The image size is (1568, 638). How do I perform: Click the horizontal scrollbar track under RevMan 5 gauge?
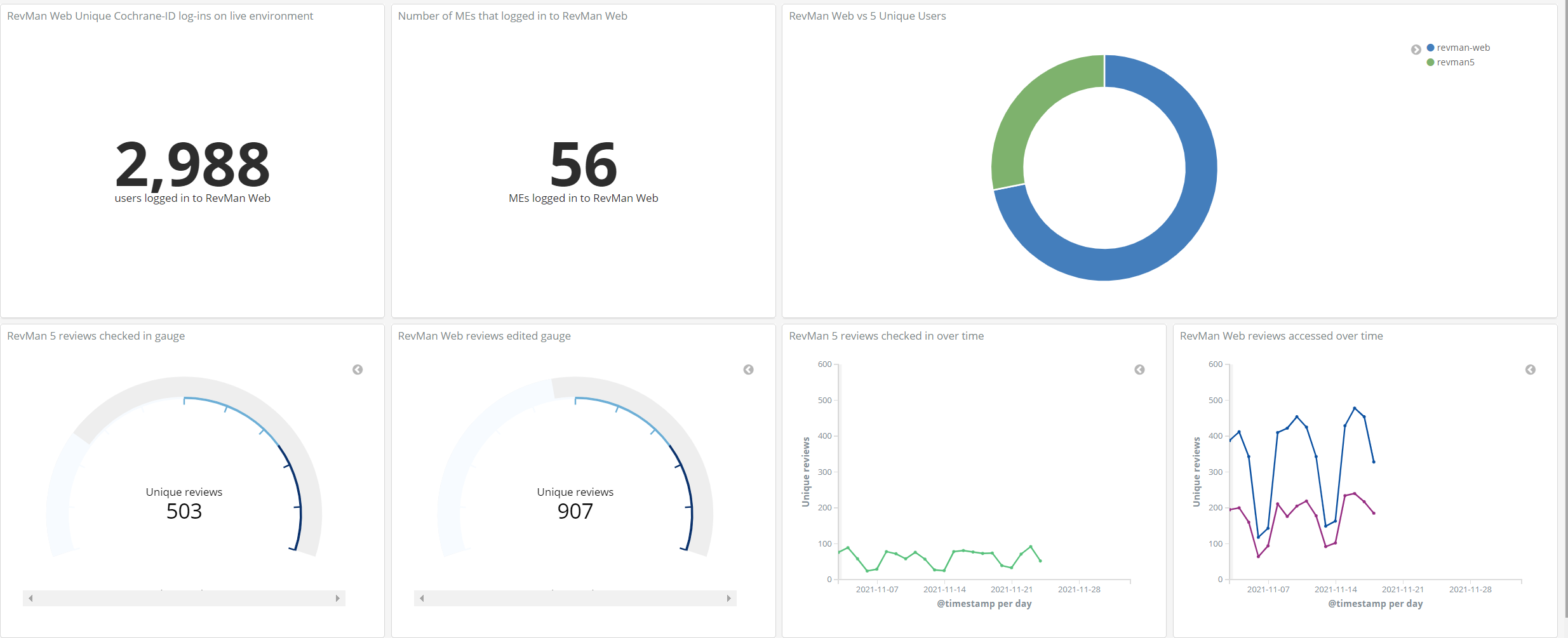coord(184,598)
